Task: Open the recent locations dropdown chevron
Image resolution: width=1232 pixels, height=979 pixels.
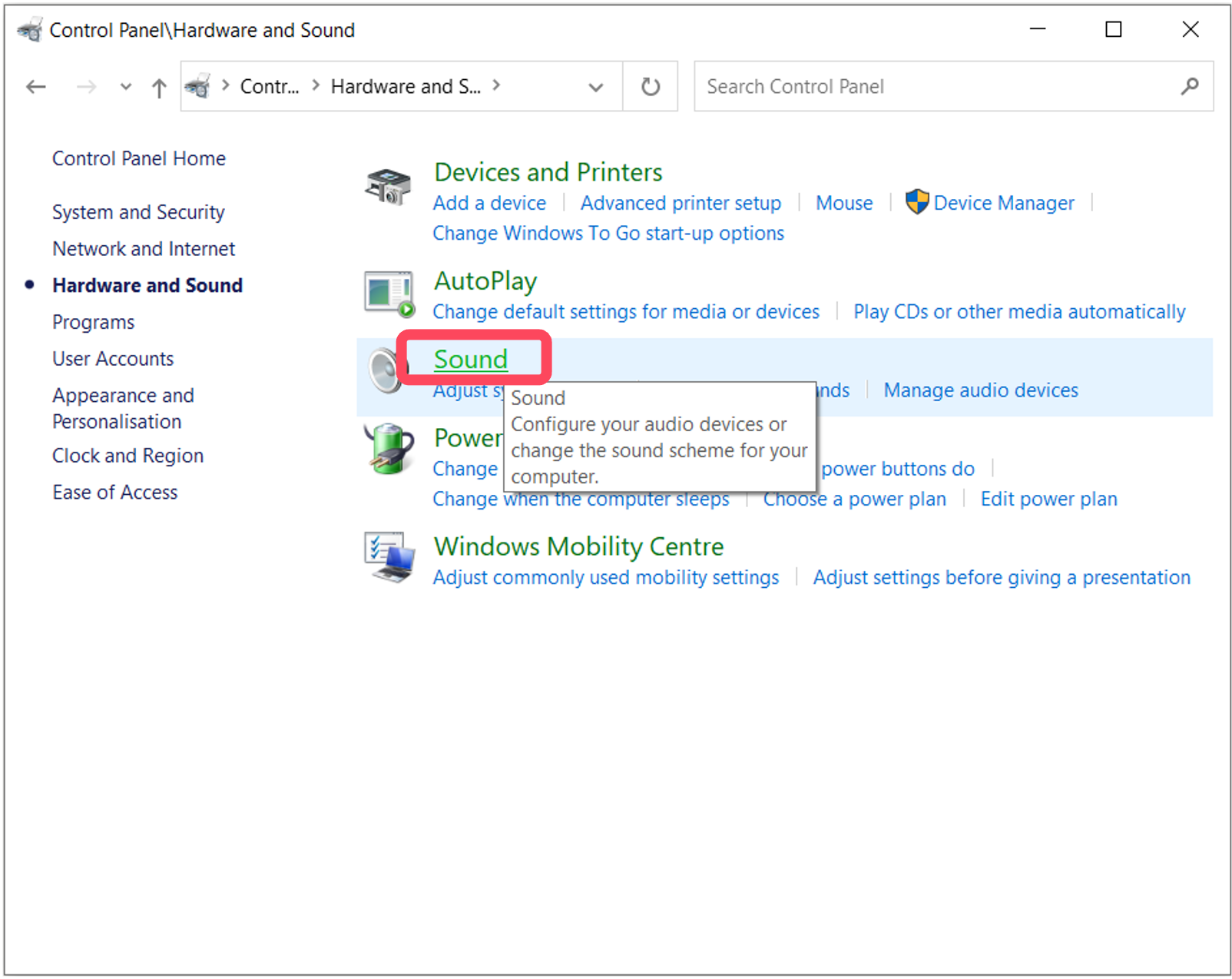Action: point(126,87)
